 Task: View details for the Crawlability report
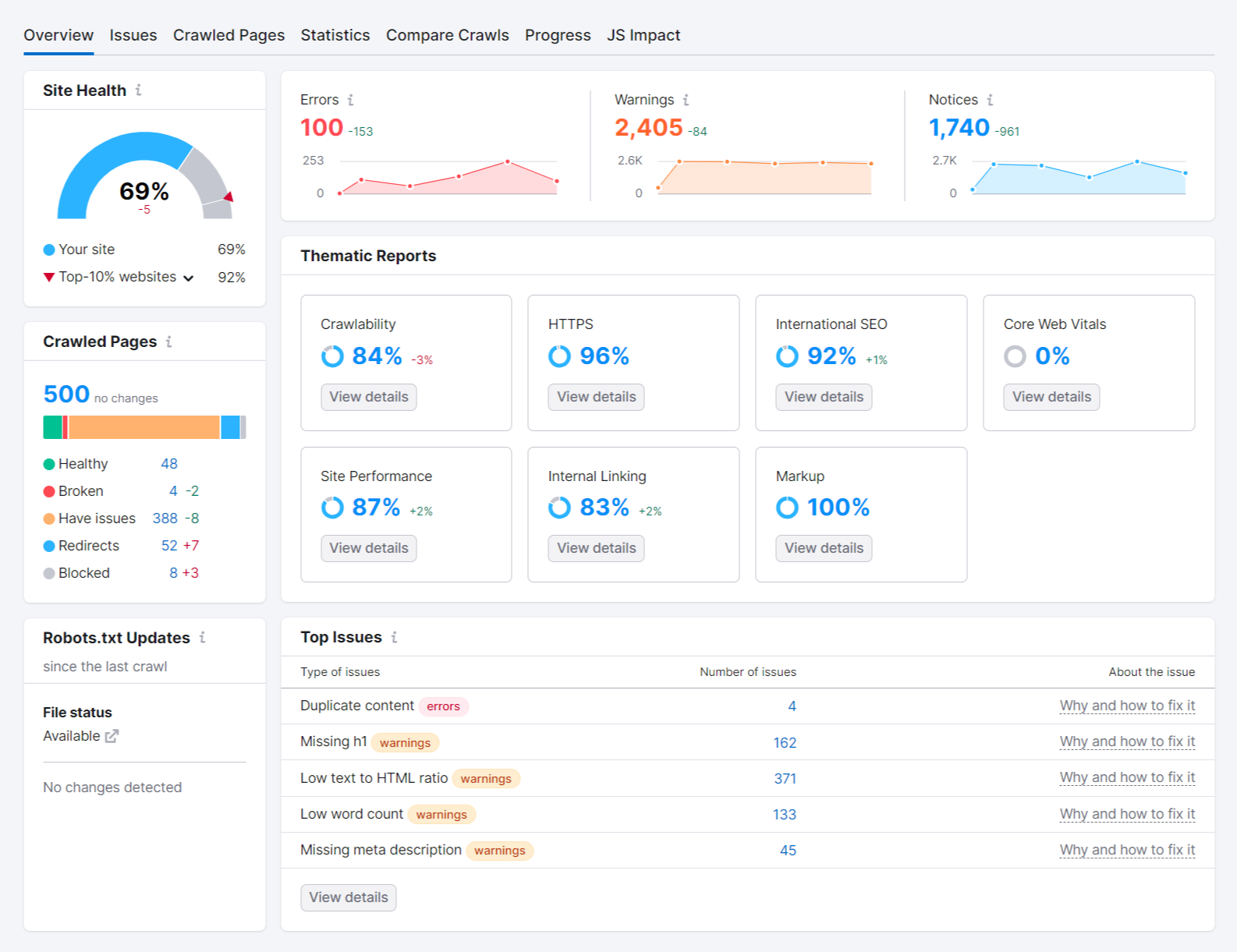368,397
